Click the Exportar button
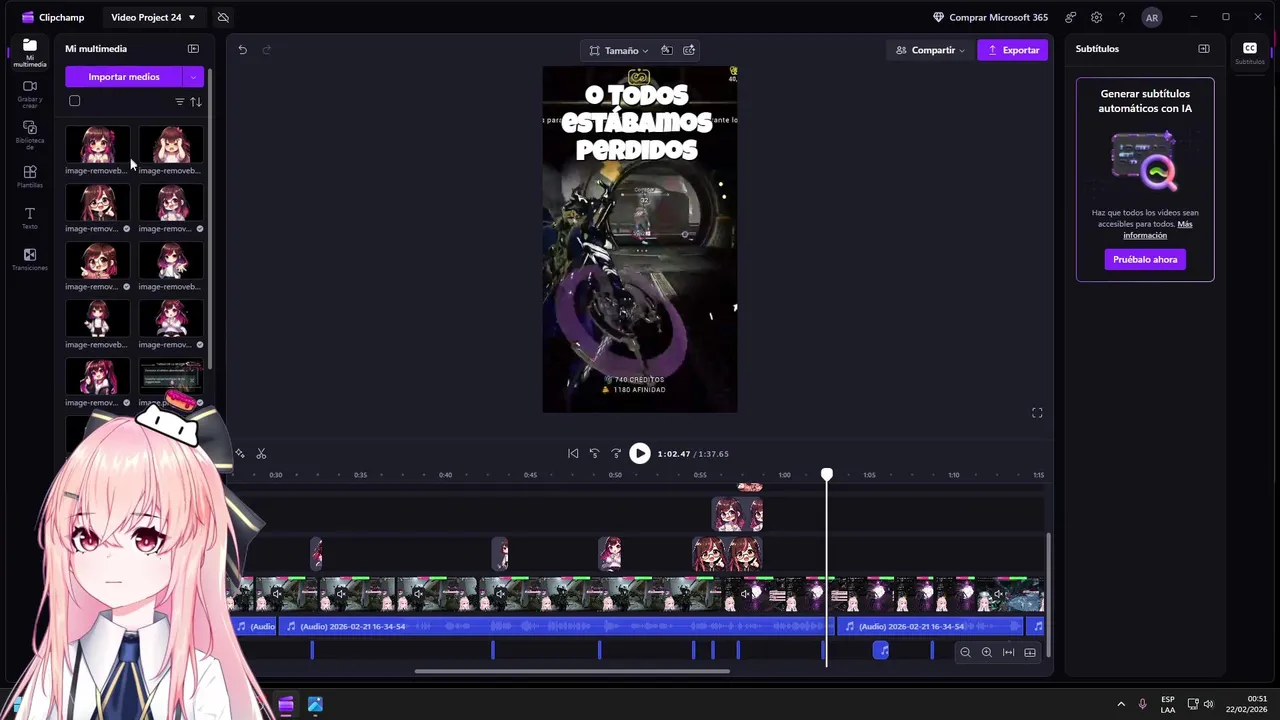Viewport: 1280px width, 720px height. coord(1013,50)
